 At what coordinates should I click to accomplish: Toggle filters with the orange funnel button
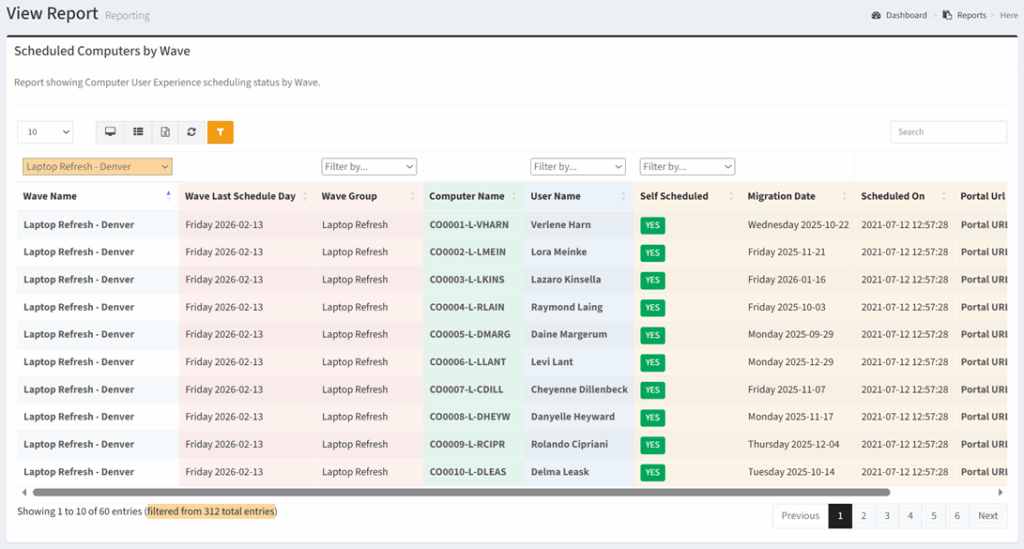(220, 132)
